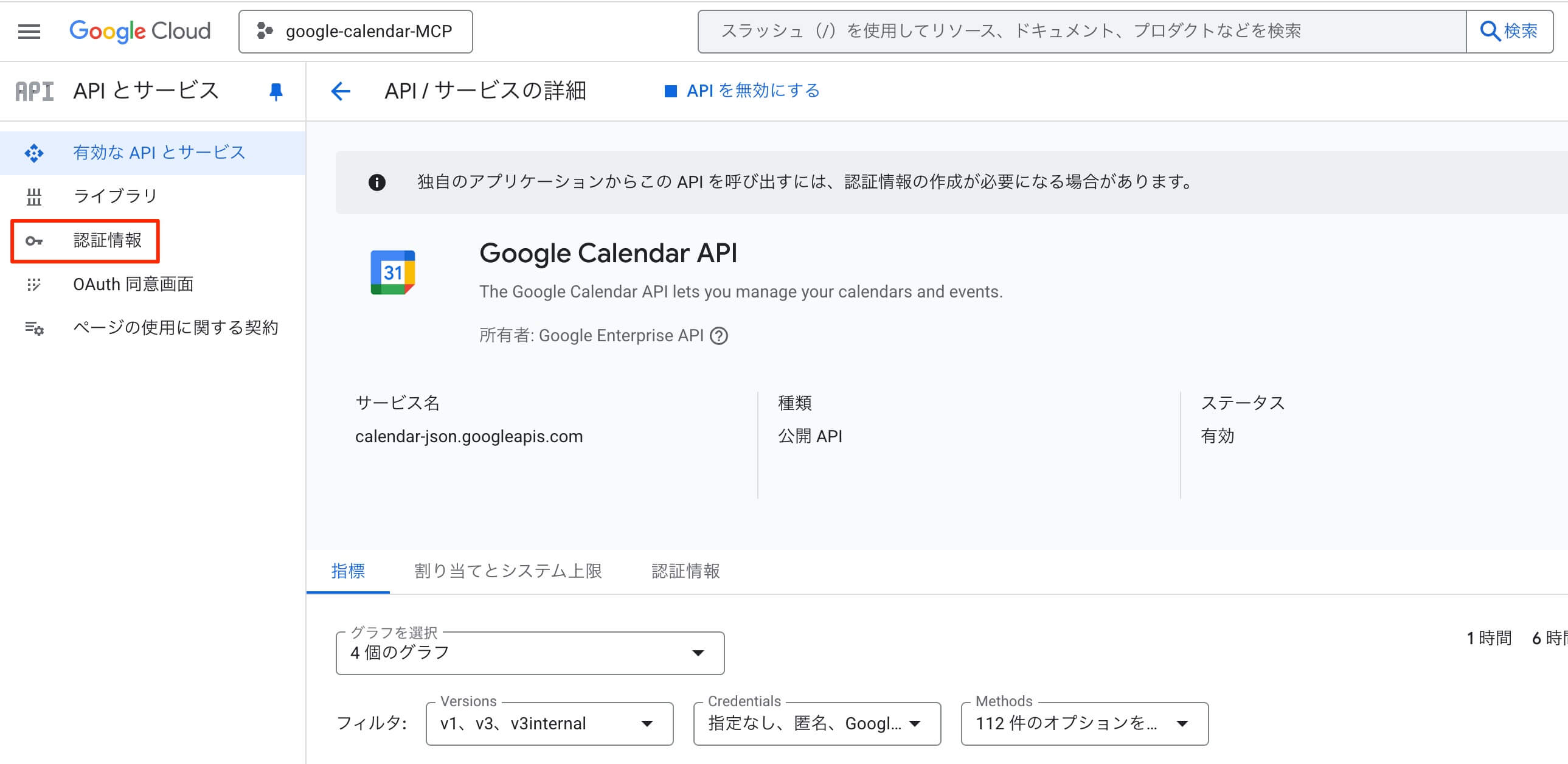Image resolution: width=1568 pixels, height=764 pixels.
Task: Click the 検索 search button
Action: 1508,31
